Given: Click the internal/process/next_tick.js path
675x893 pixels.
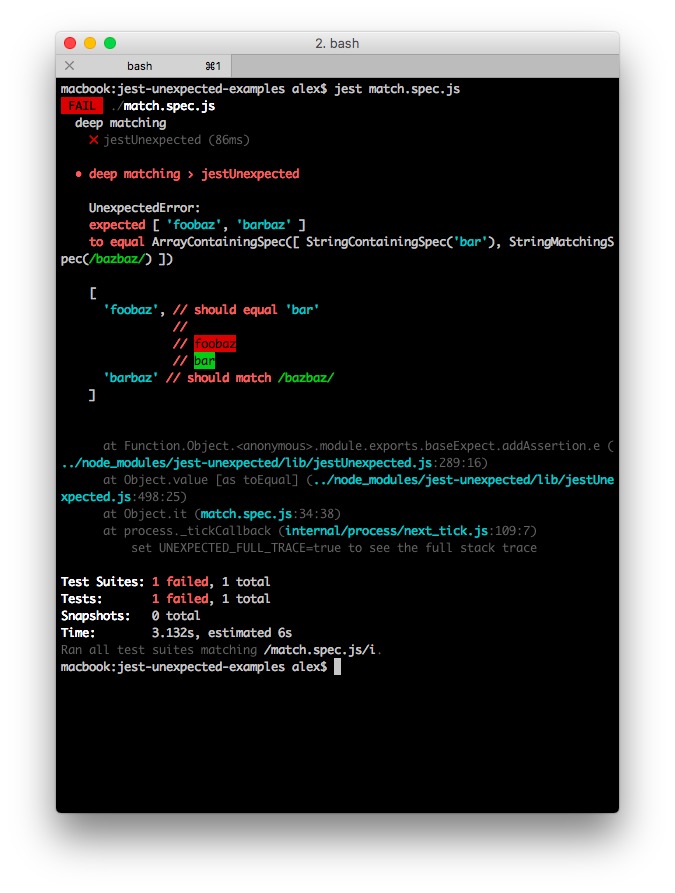Looking at the screenshot, I should pos(386,531).
